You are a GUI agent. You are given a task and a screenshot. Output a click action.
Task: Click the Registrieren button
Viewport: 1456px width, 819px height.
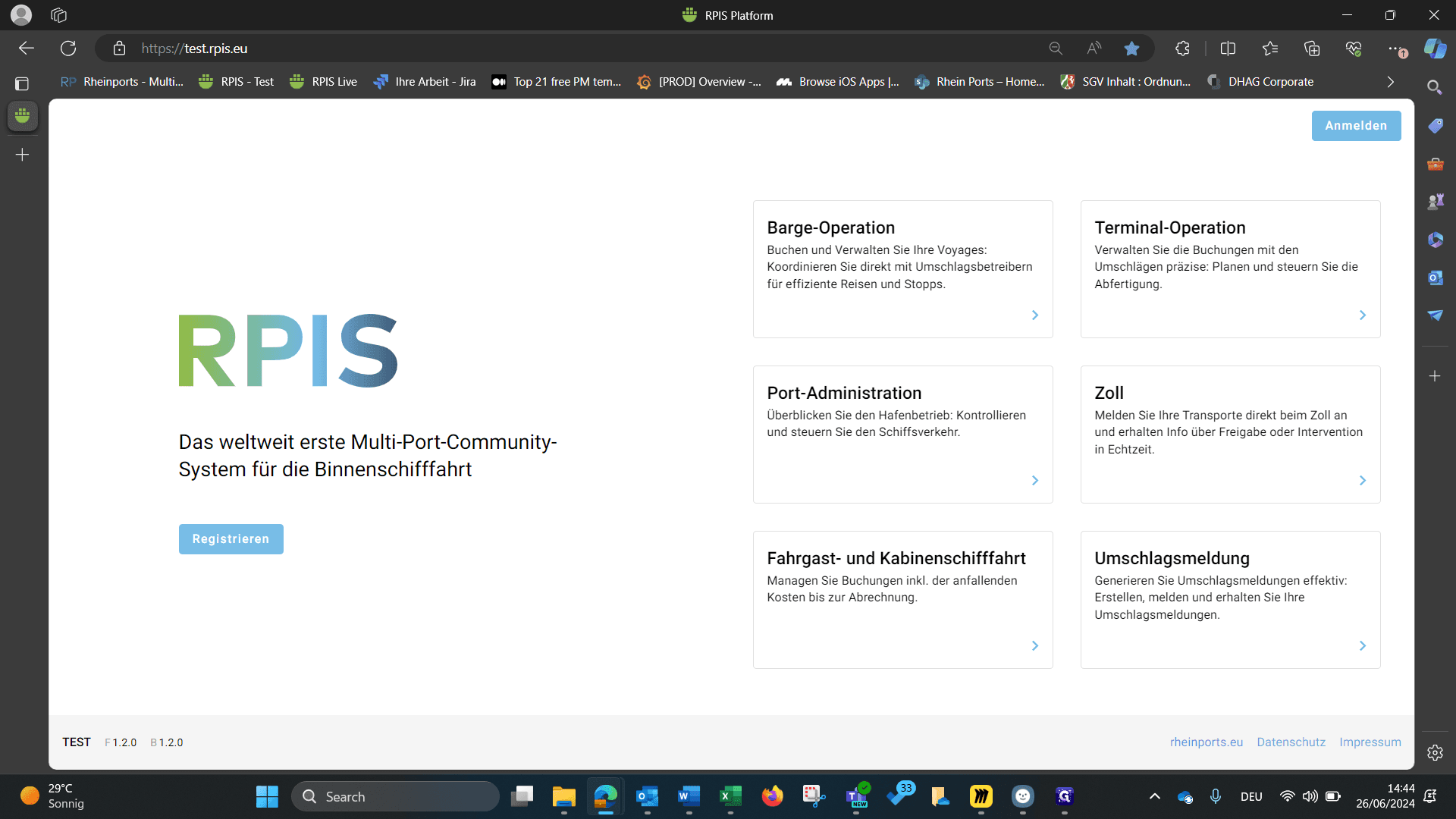click(231, 539)
